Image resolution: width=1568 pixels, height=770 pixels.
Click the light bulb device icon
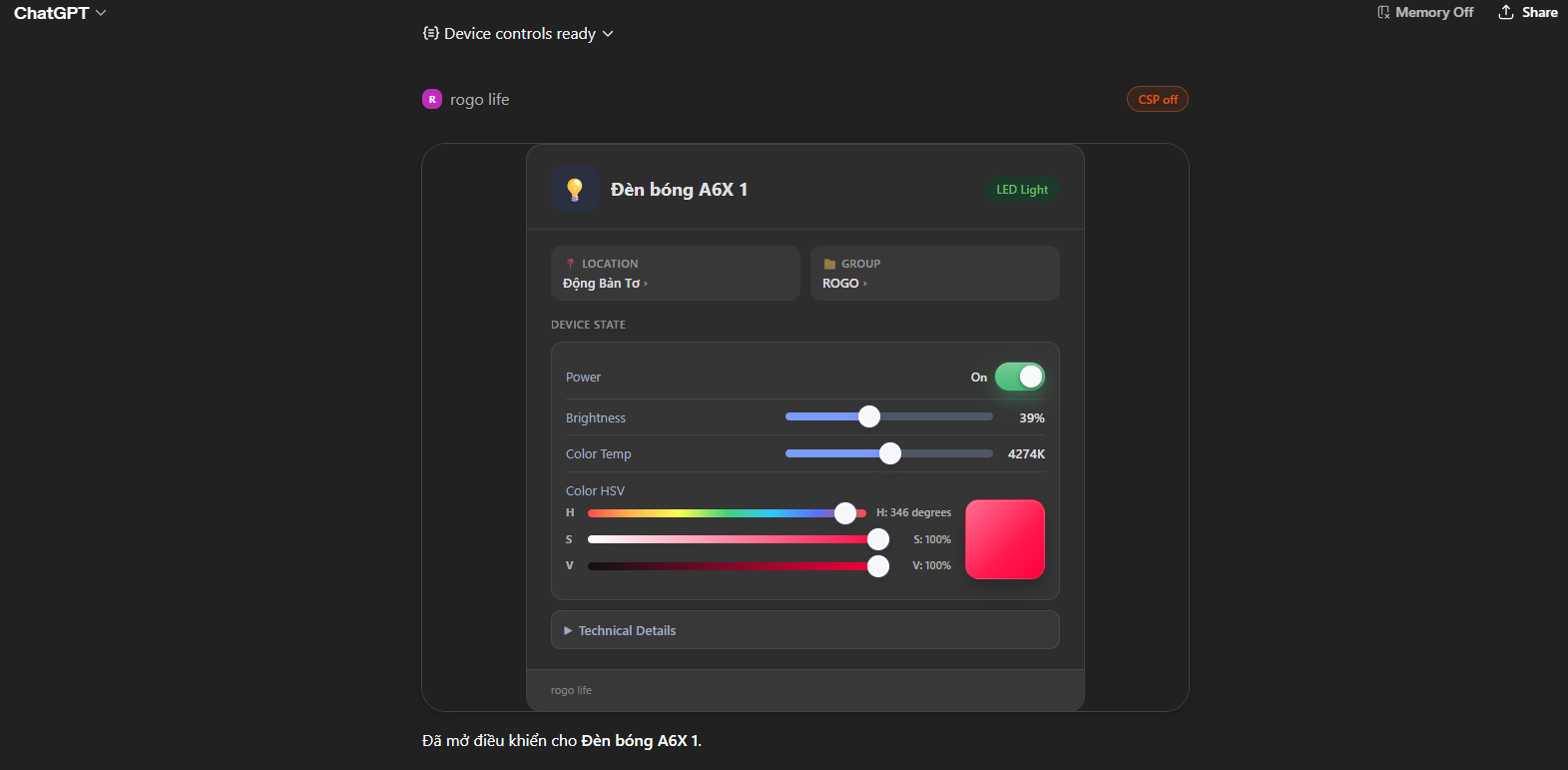click(x=575, y=189)
